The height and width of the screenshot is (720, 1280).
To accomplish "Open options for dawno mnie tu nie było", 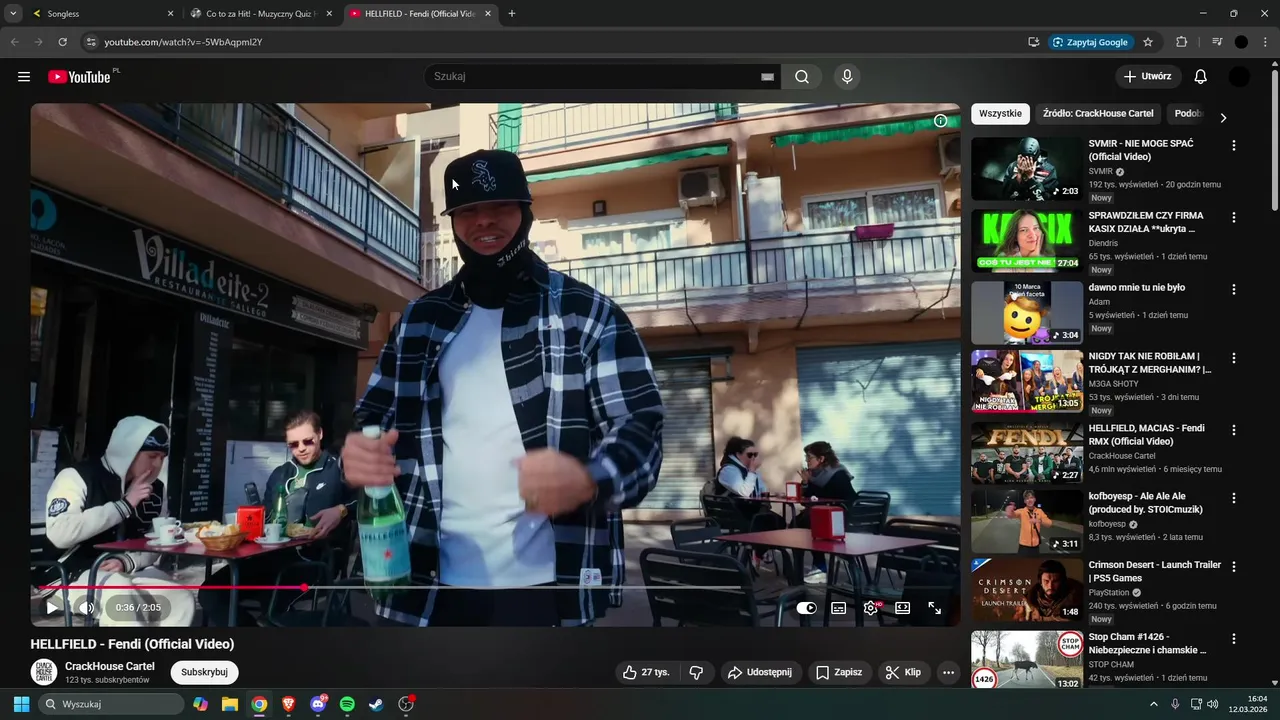I will (1233, 289).
